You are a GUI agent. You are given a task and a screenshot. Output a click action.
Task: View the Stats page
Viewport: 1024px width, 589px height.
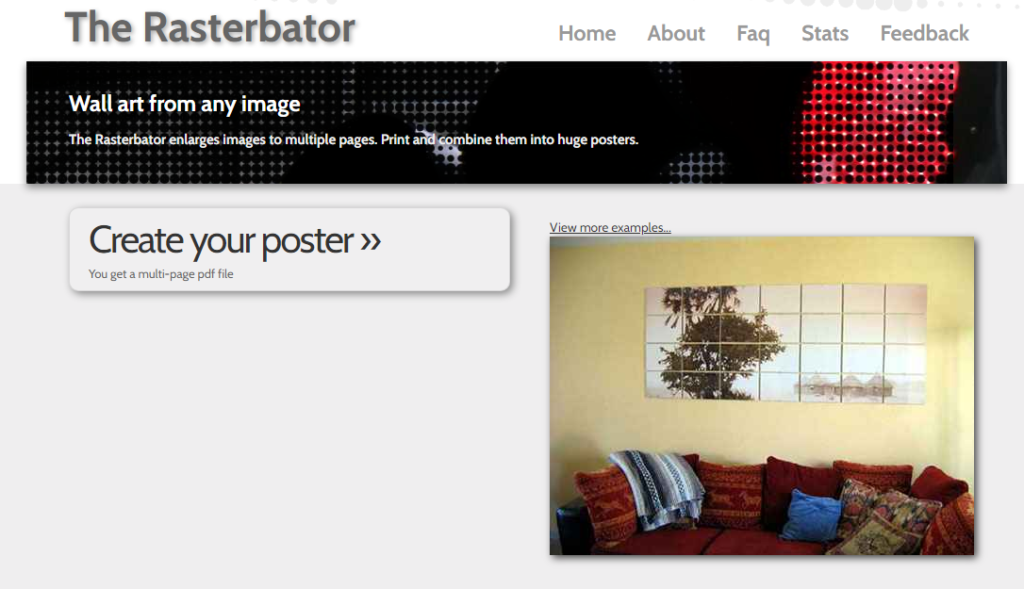pyautogui.click(x=825, y=33)
